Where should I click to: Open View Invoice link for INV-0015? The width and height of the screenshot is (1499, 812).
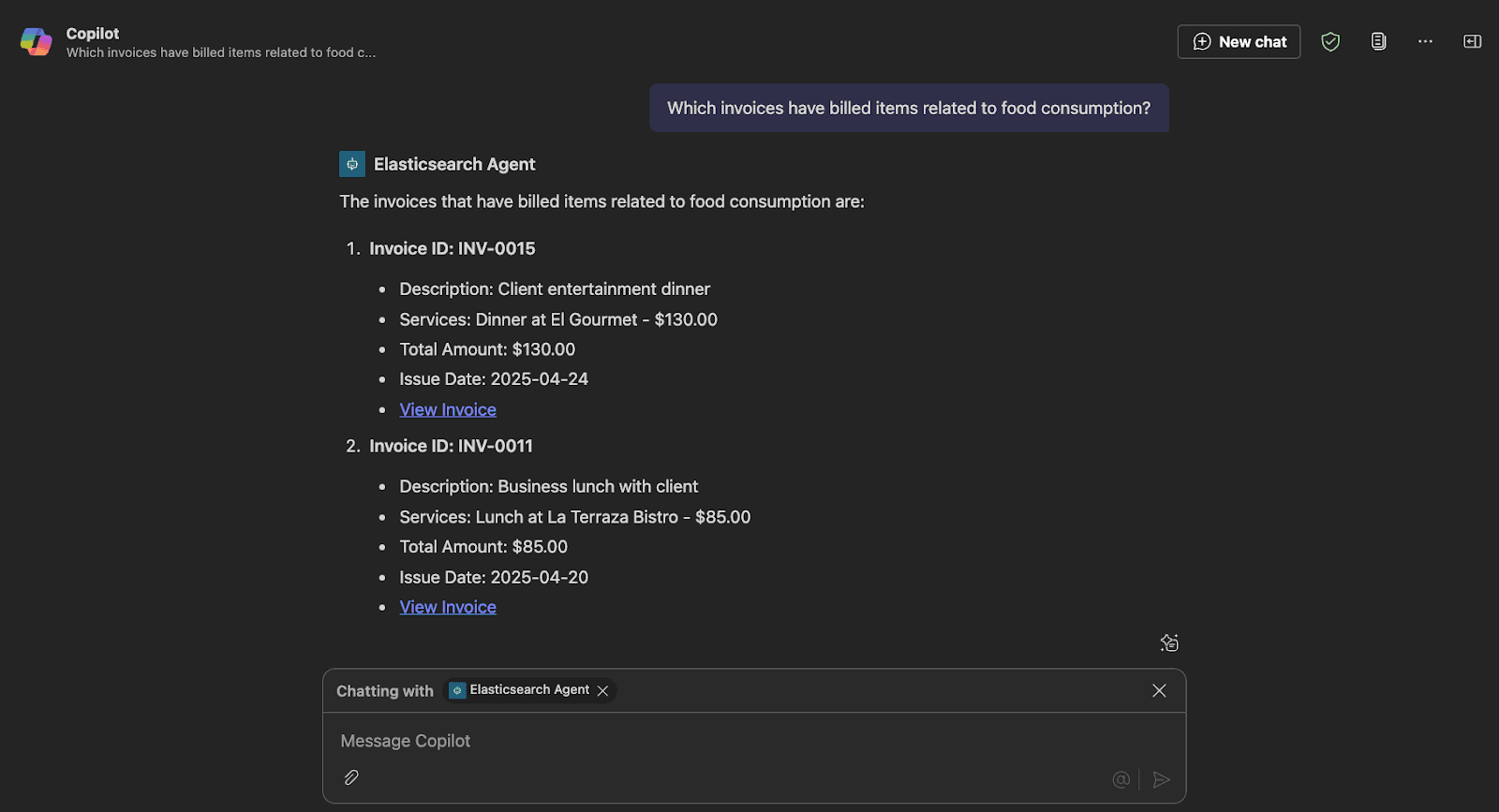(448, 409)
